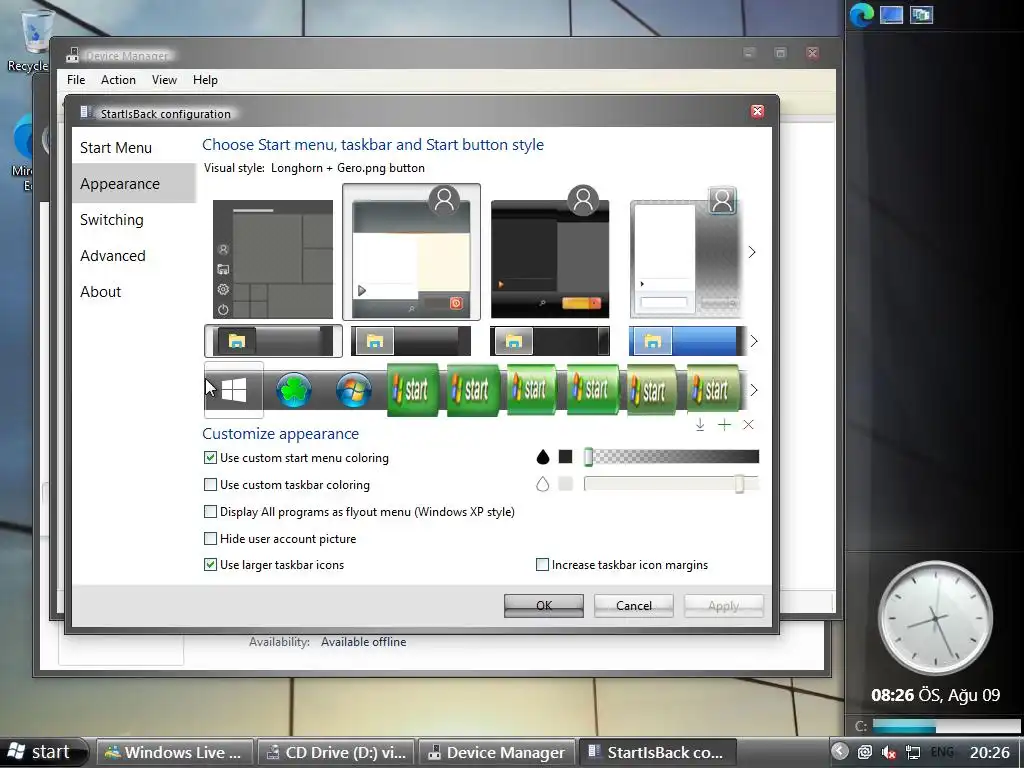Uncheck Use larger taskbar icons
The height and width of the screenshot is (768, 1024).
coord(210,565)
